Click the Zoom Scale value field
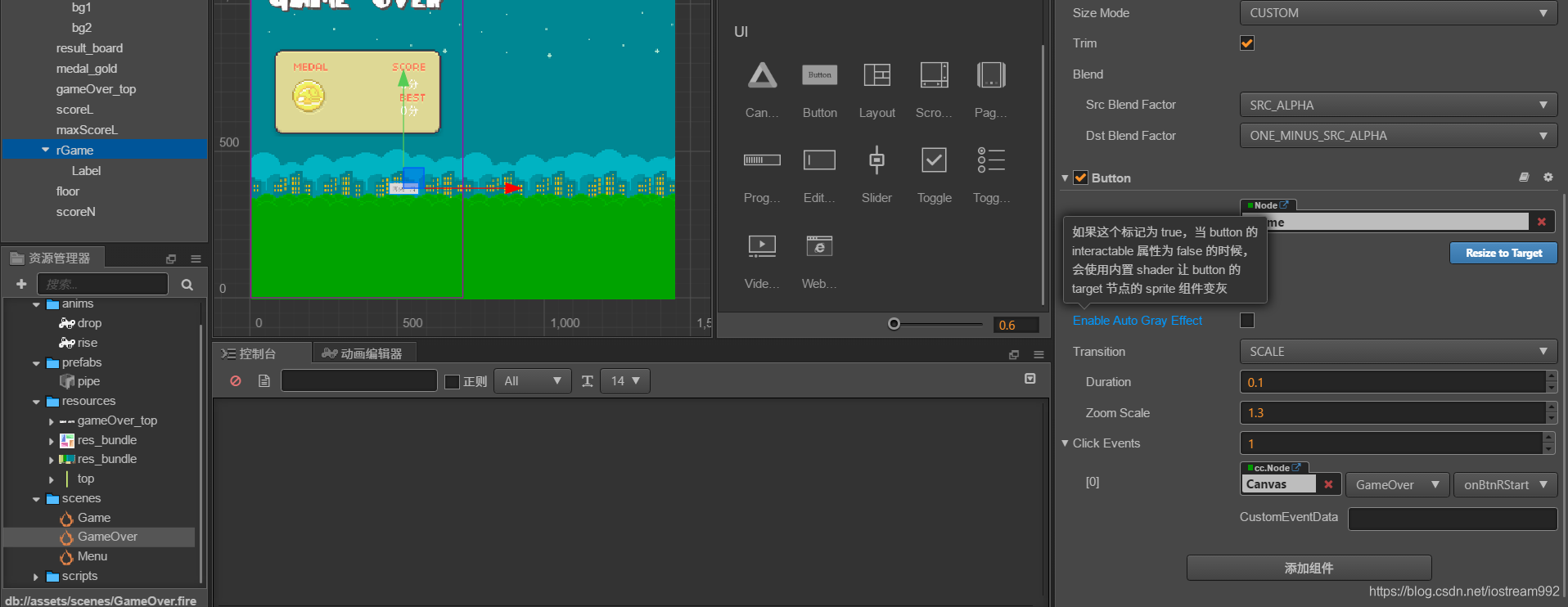 [x=1393, y=413]
